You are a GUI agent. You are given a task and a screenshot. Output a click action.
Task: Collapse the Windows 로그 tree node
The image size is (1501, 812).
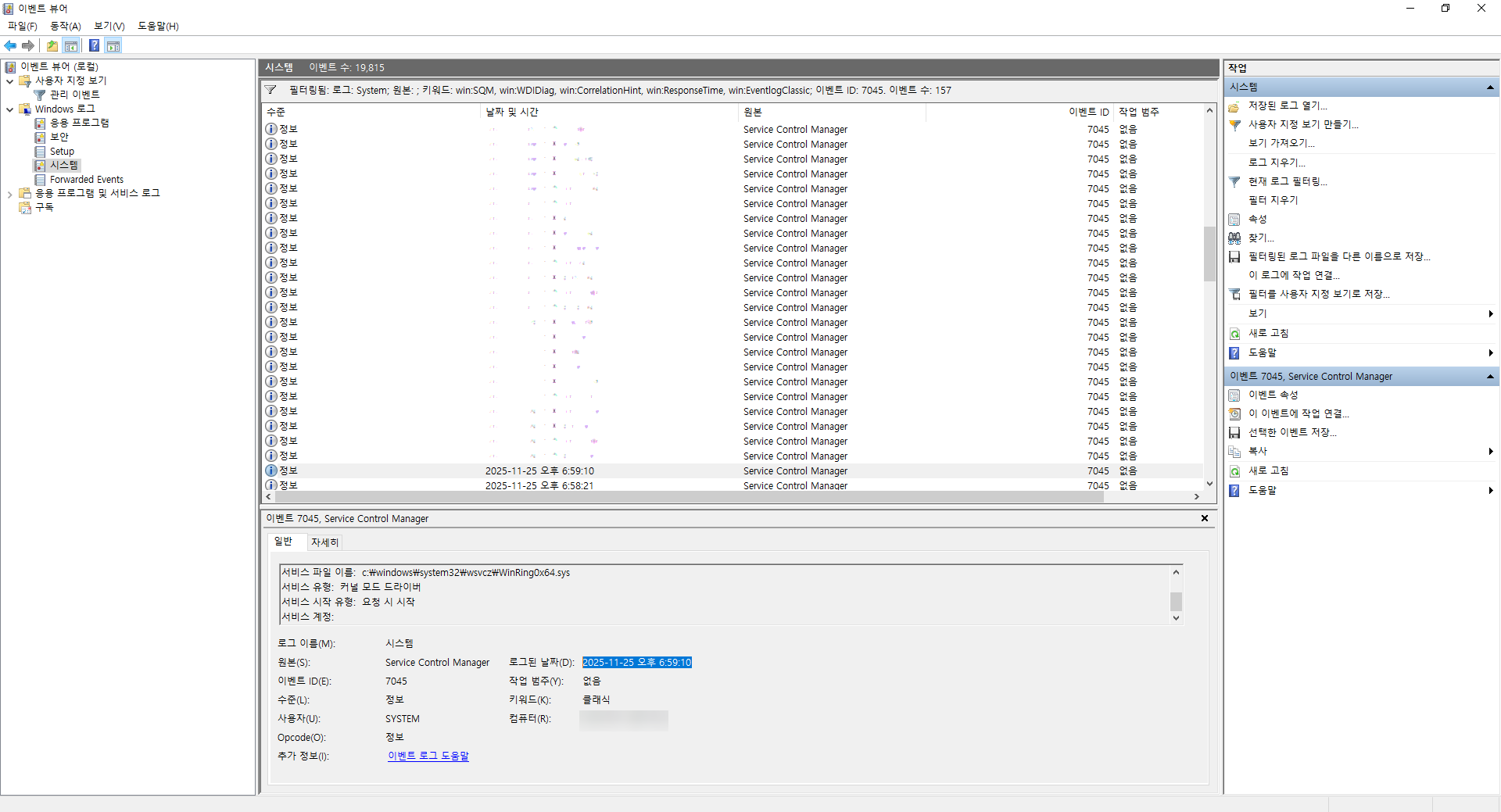pos(9,109)
